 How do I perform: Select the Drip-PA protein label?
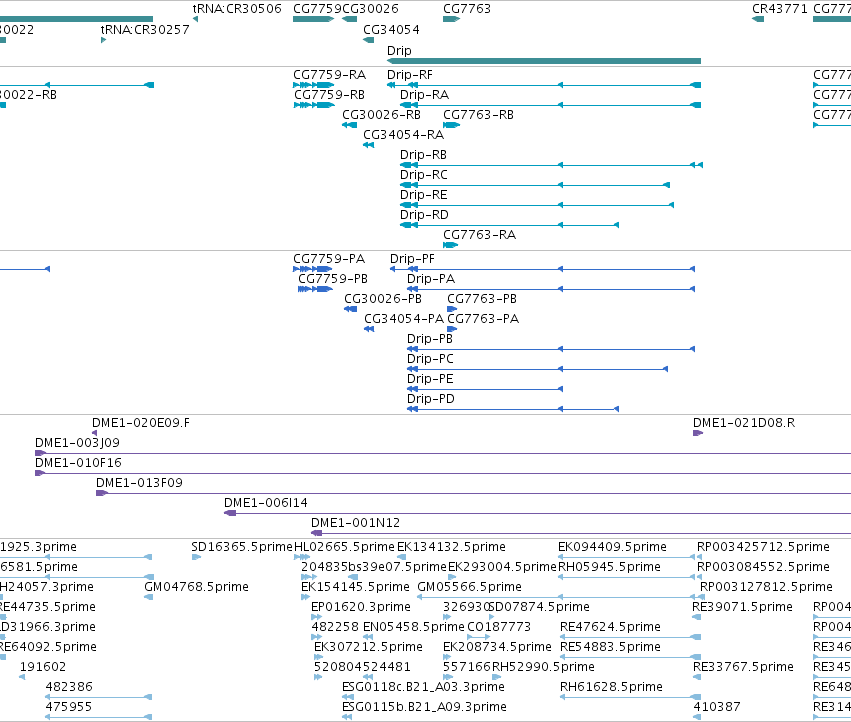coord(431,279)
